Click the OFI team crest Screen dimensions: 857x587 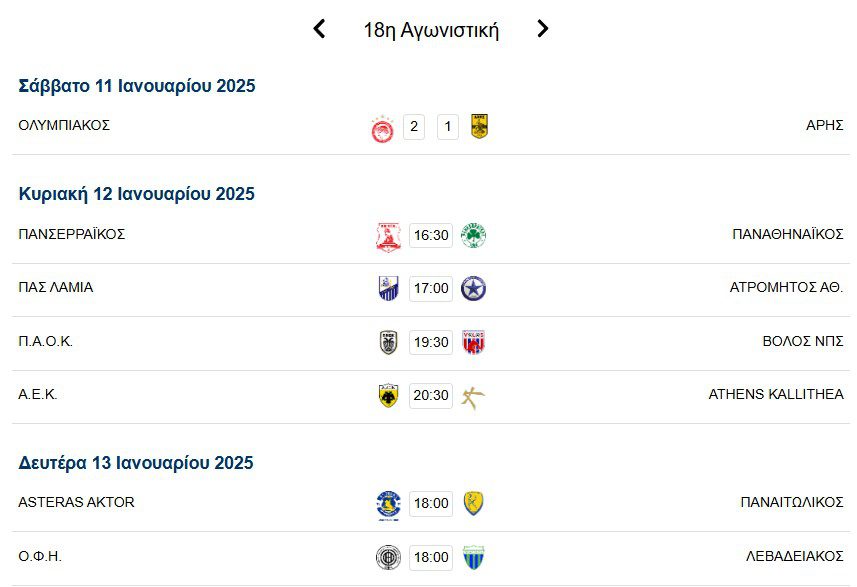388,557
